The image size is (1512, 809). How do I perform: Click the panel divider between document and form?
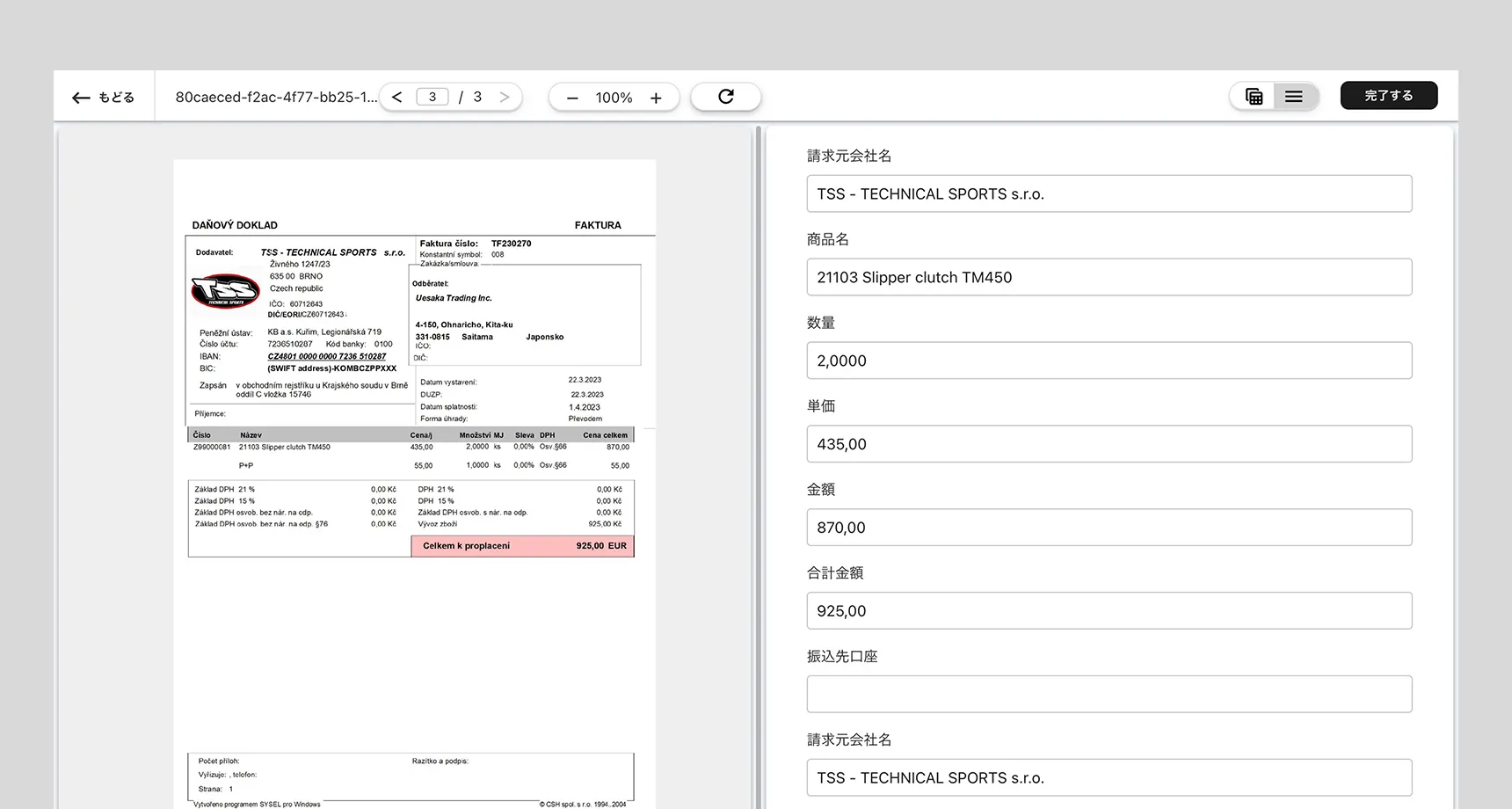point(758,466)
